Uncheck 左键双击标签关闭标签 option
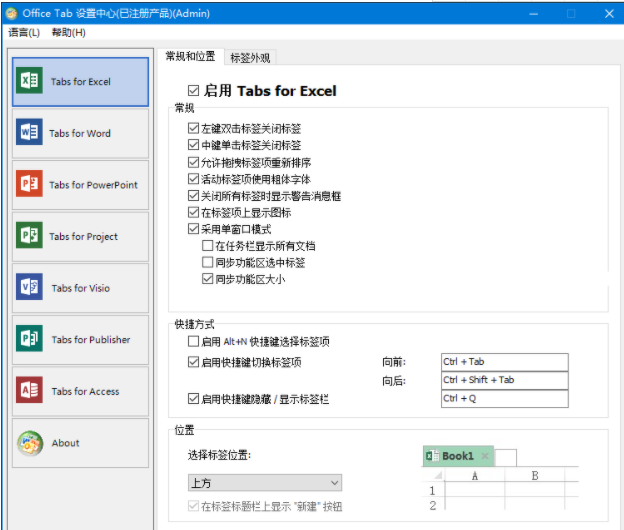624x530 pixels. pyautogui.click(x=193, y=129)
